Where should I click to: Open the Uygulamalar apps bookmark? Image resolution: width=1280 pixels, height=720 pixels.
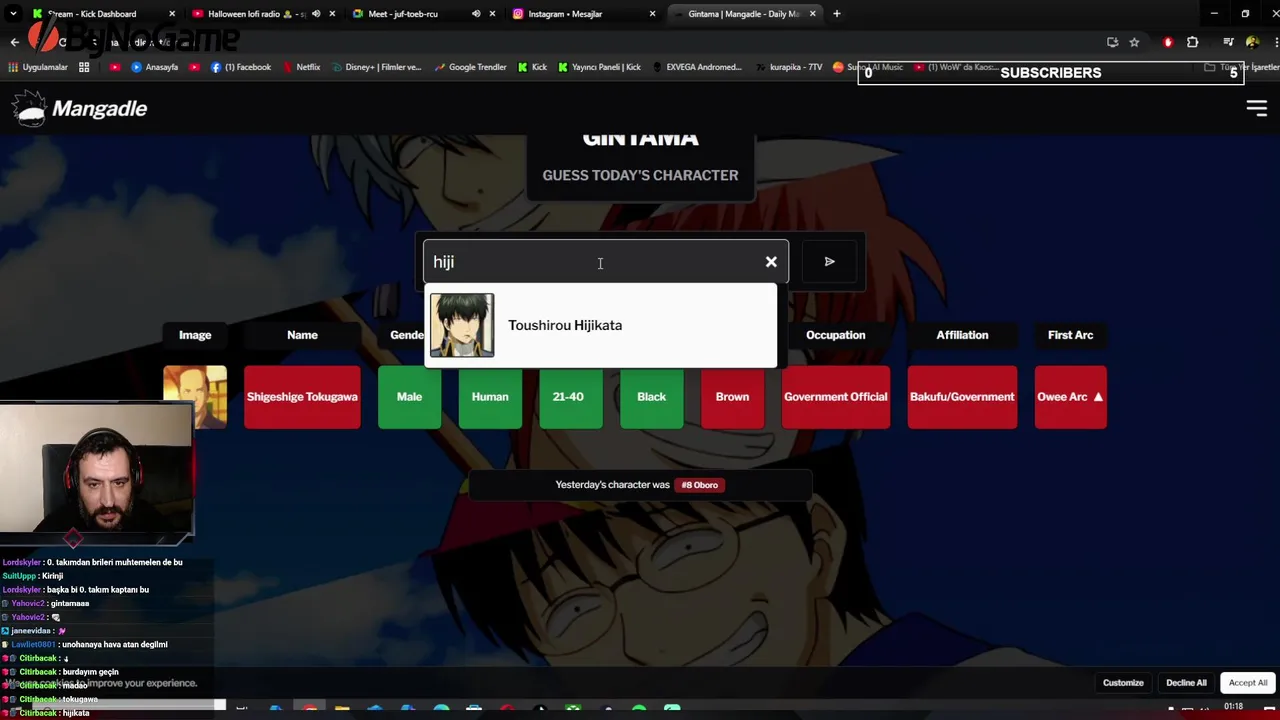click(x=38, y=67)
